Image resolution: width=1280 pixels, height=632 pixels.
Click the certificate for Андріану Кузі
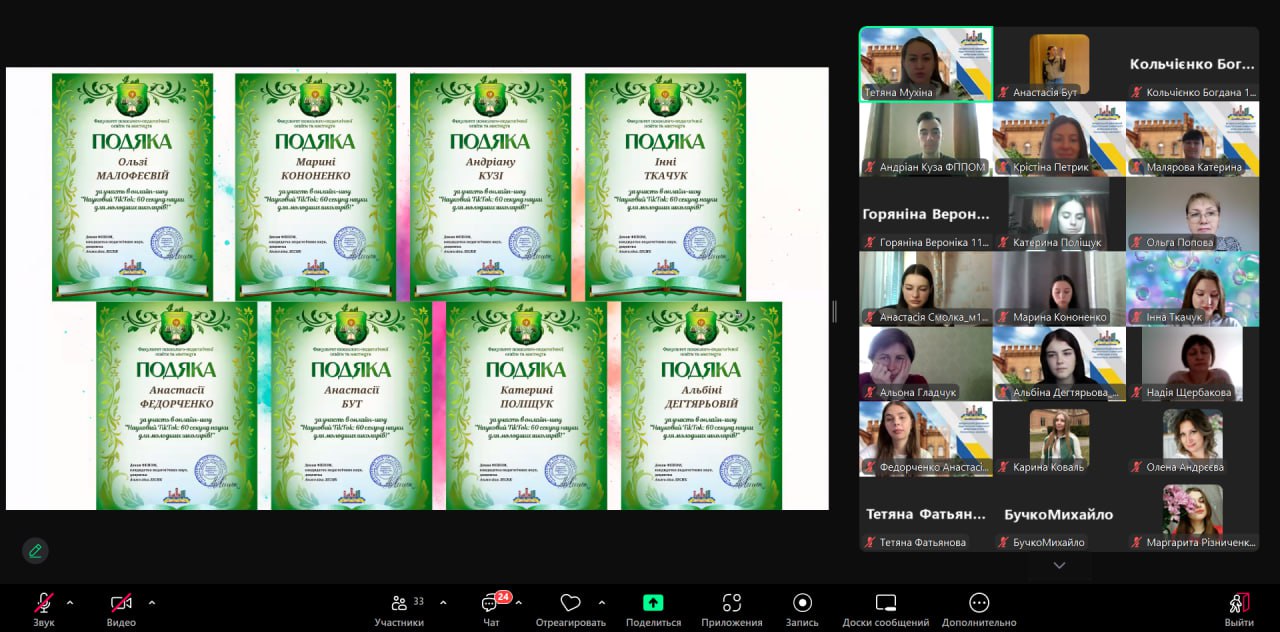click(x=490, y=187)
